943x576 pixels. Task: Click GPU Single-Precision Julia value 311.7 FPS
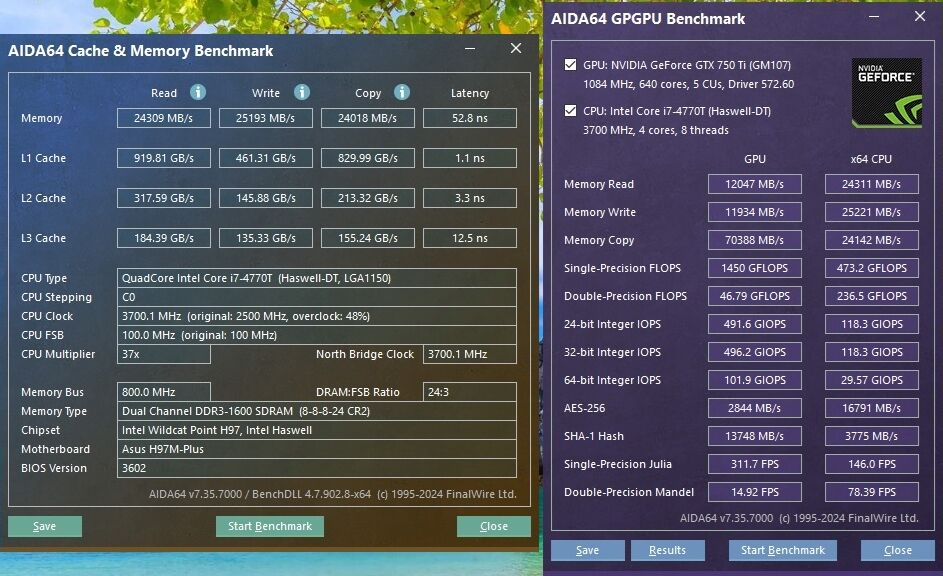(x=755, y=464)
